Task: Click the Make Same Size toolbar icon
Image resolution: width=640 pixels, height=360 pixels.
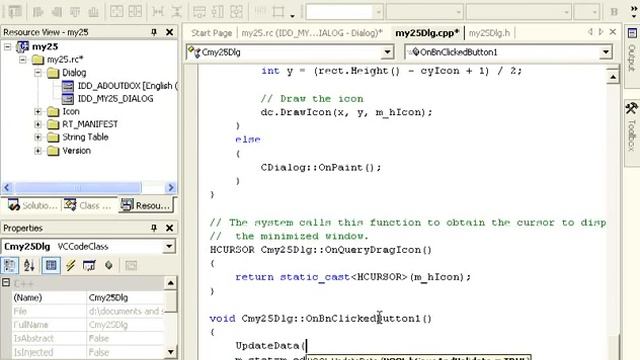Action: click(x=236, y=12)
